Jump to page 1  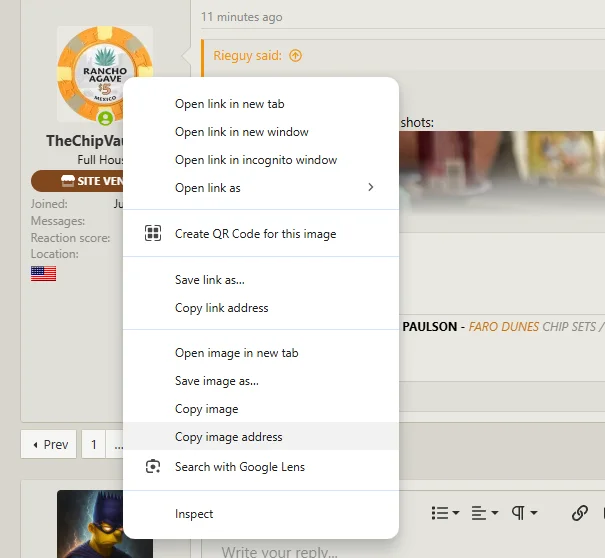pyautogui.click(x=93, y=444)
